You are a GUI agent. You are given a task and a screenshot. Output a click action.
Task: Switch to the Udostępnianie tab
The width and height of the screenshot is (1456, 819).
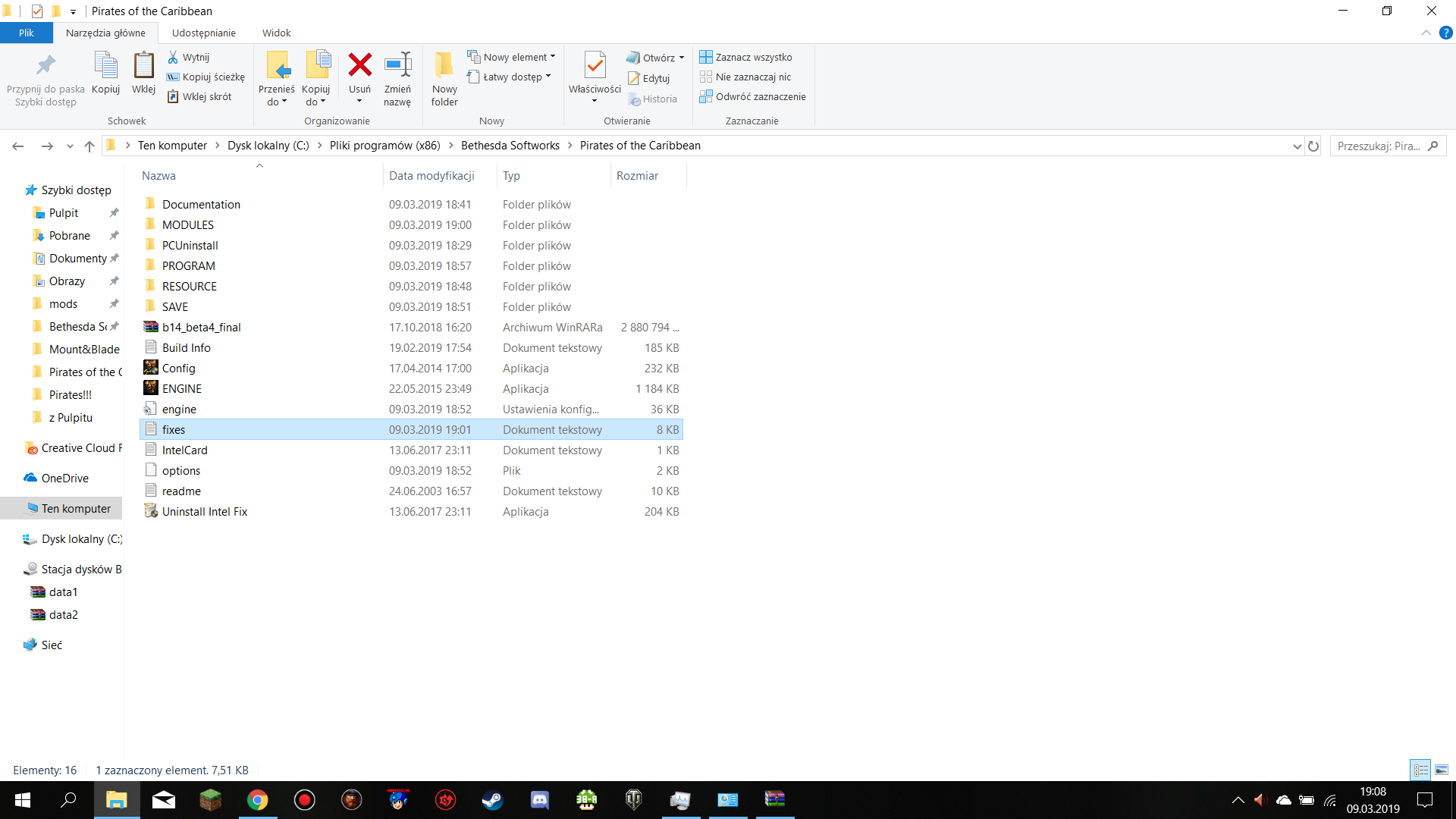click(x=203, y=33)
